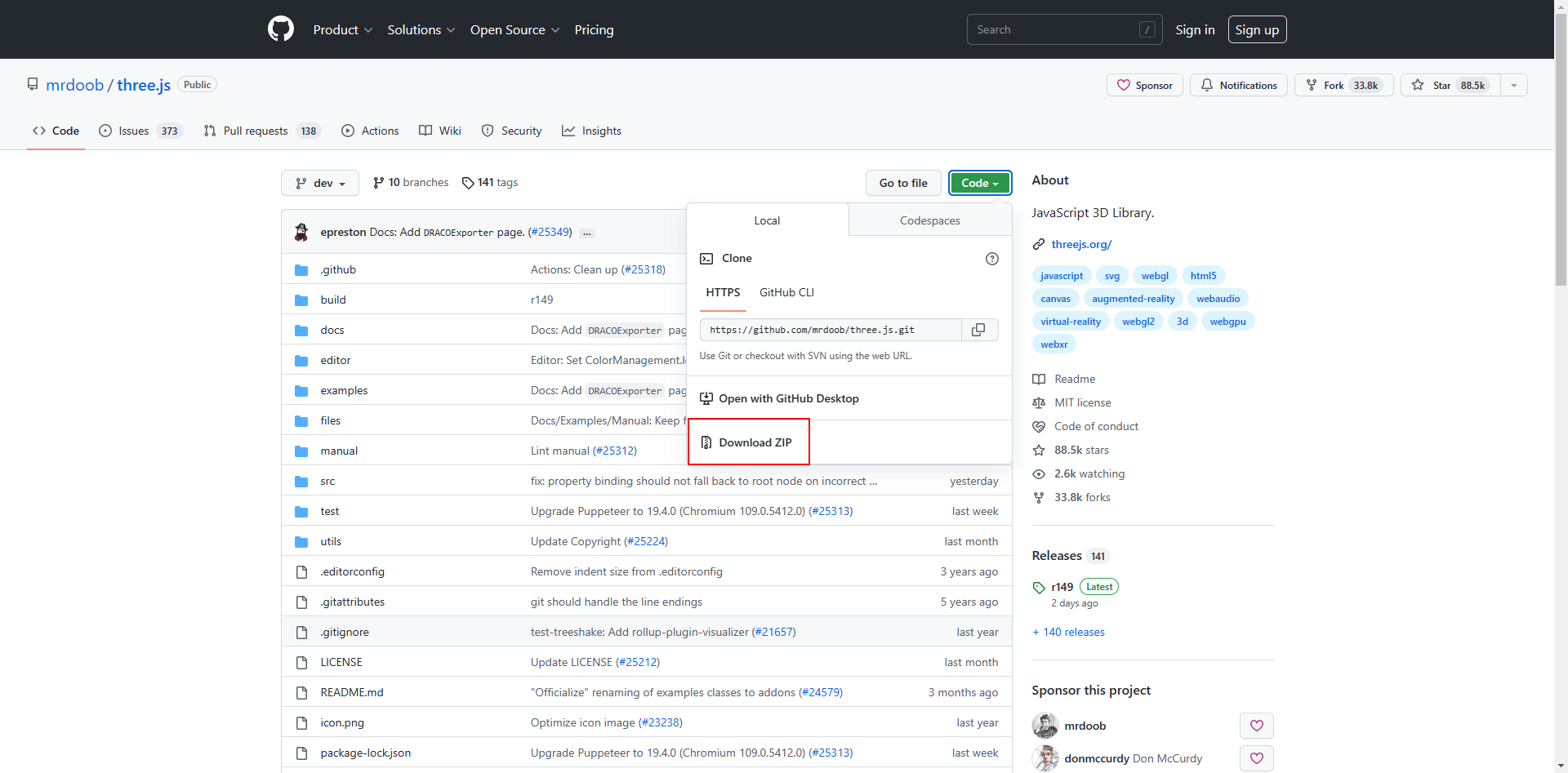Click the MIT license link
The width and height of the screenshot is (1568, 773).
pyautogui.click(x=1082, y=402)
